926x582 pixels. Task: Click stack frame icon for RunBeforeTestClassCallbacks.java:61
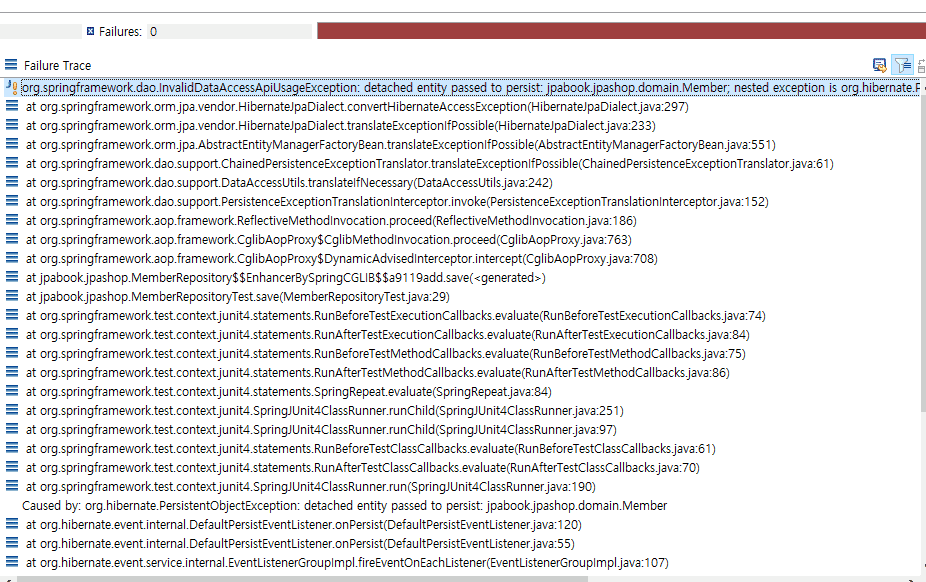tap(12, 448)
